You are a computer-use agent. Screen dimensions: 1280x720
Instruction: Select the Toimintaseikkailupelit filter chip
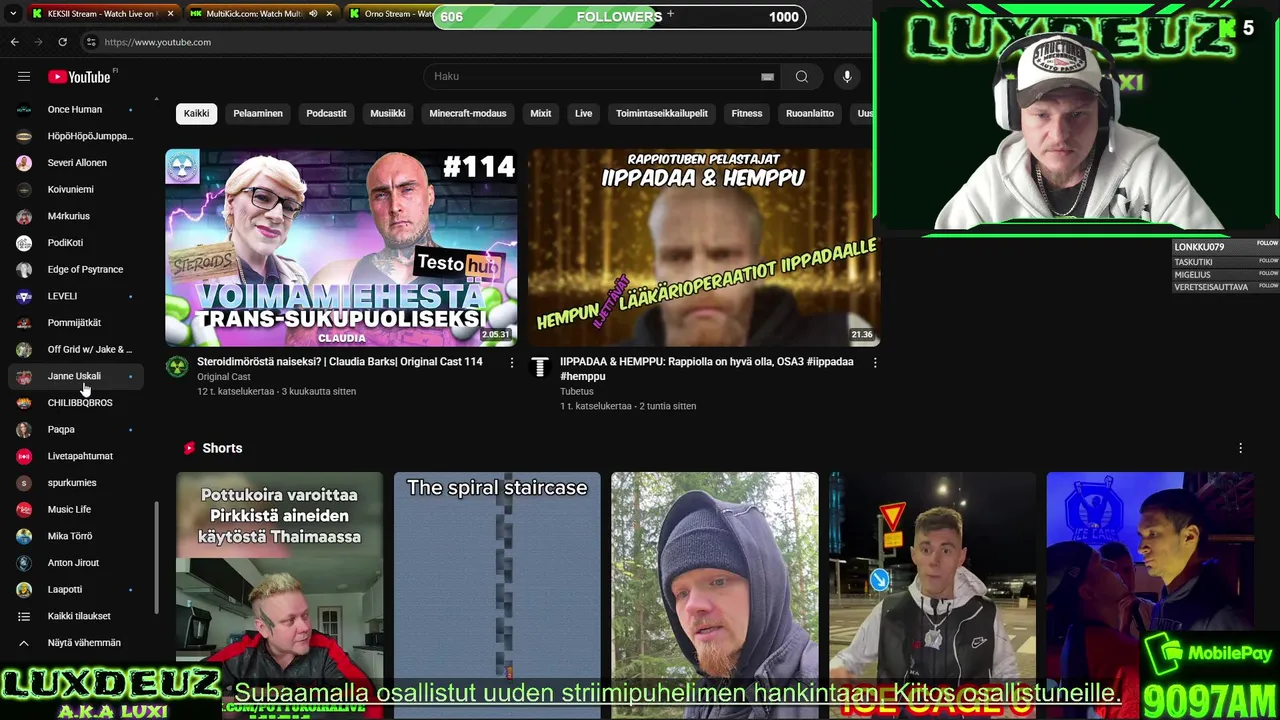(662, 113)
